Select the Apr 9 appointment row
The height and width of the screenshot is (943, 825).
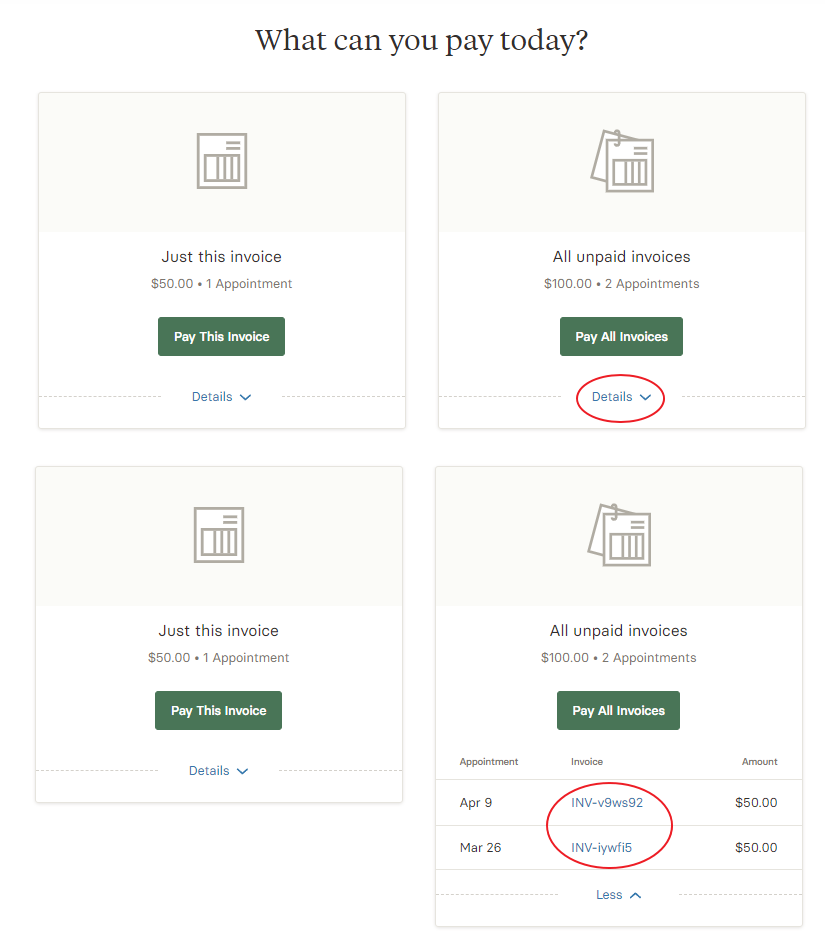pyautogui.click(x=619, y=802)
